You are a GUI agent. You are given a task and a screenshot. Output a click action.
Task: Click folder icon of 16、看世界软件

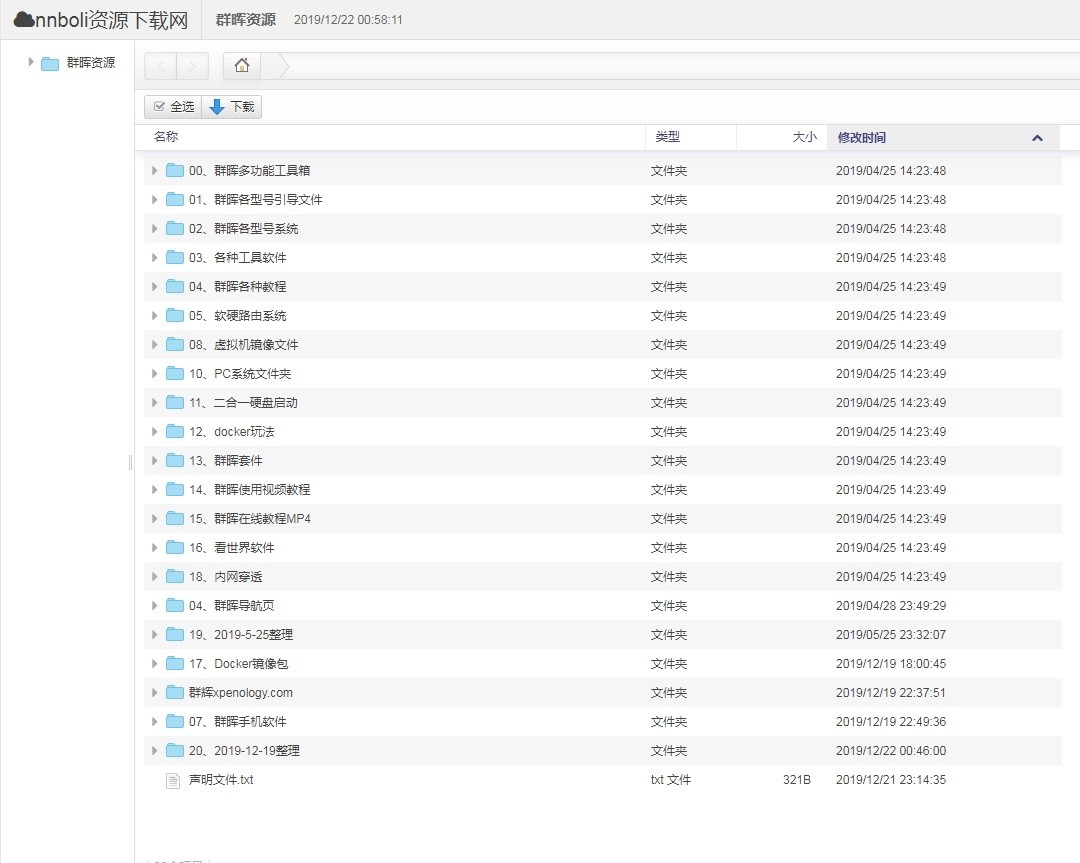[175, 547]
